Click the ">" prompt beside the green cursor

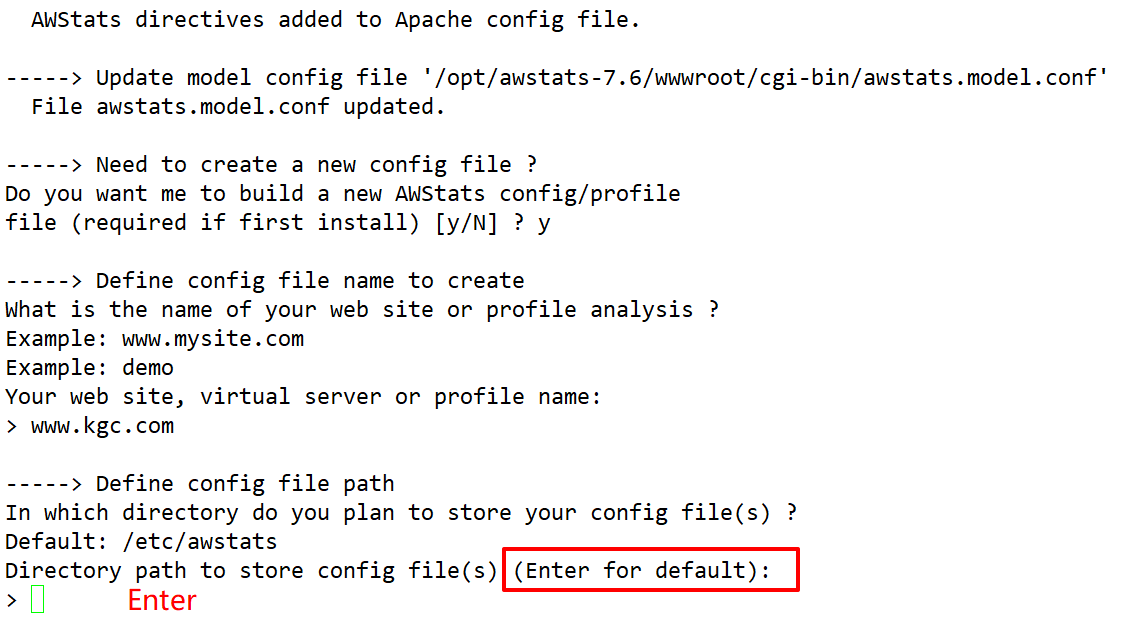tap(12, 600)
